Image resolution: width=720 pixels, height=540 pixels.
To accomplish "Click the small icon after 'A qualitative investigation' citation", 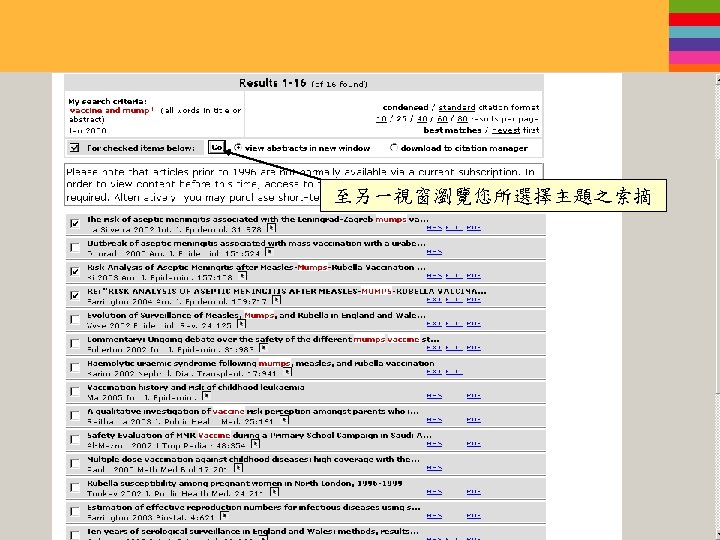I will pos(285,420).
